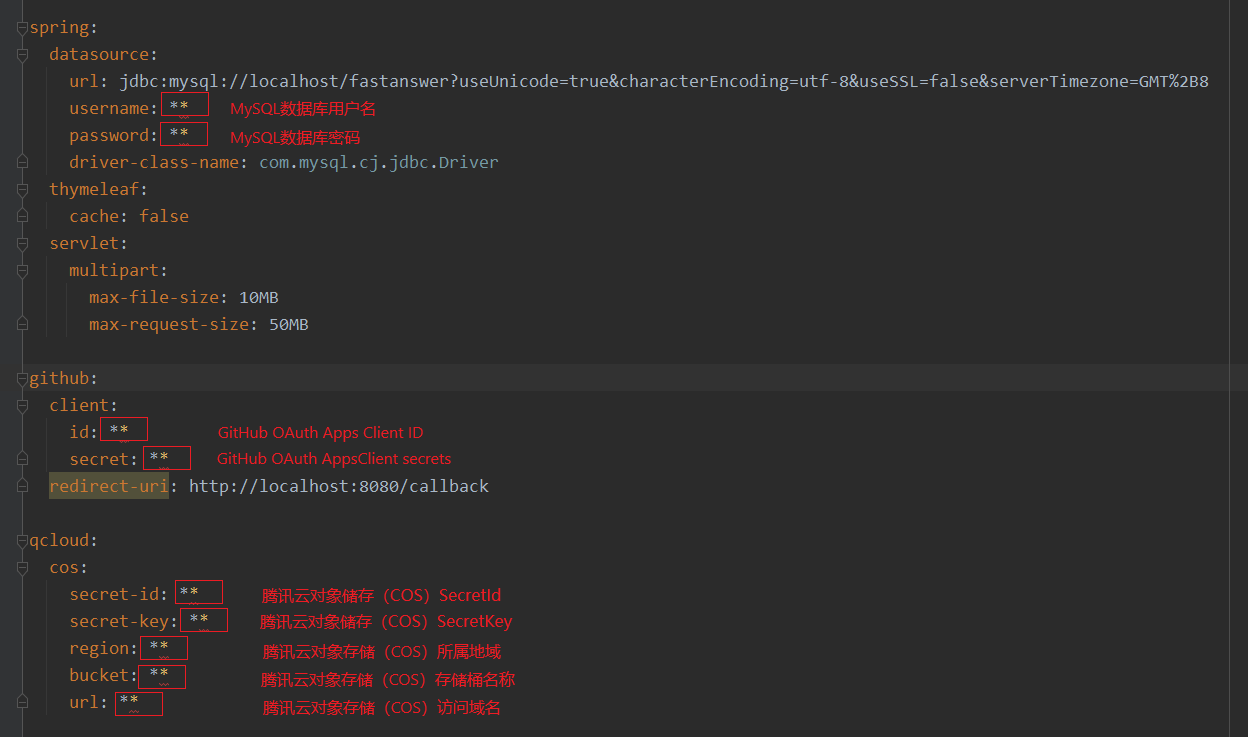Click the username key
Image resolution: width=1248 pixels, height=737 pixels.
(x=109, y=108)
